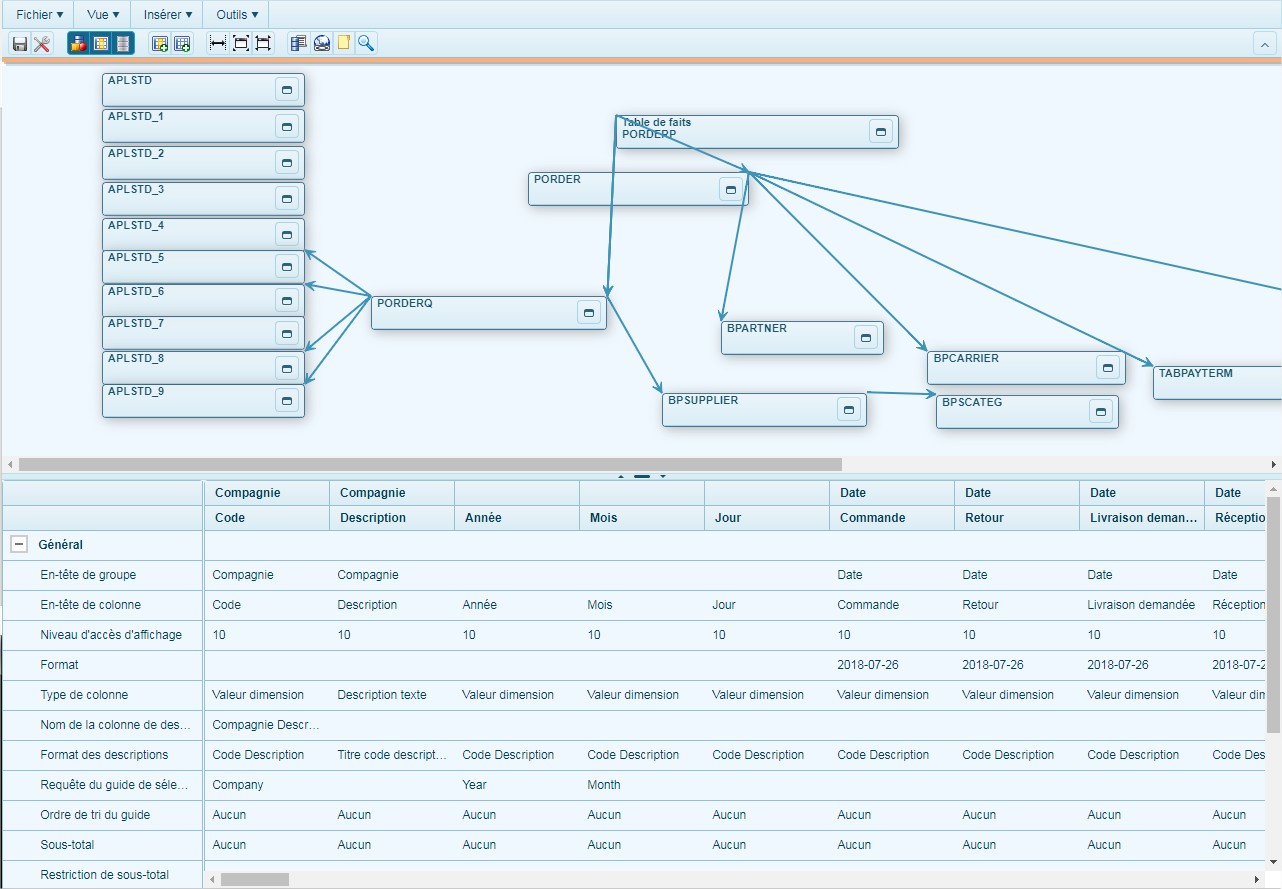Click the window icon on the PORDER table
The width and height of the screenshot is (1282, 889).
click(731, 190)
